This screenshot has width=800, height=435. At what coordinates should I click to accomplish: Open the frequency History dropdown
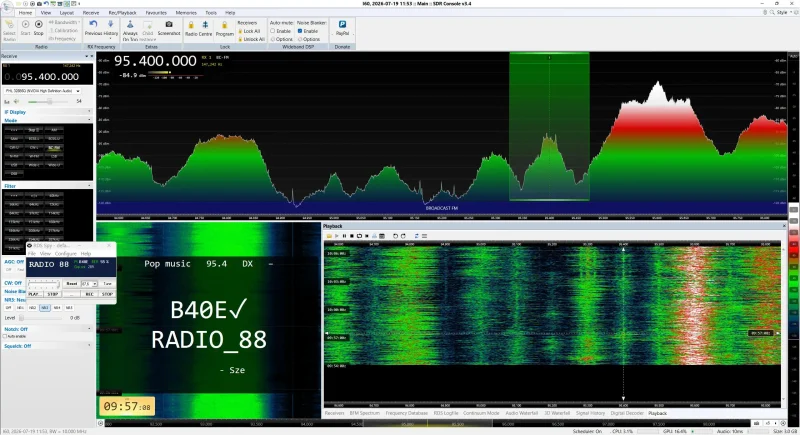pos(111,29)
